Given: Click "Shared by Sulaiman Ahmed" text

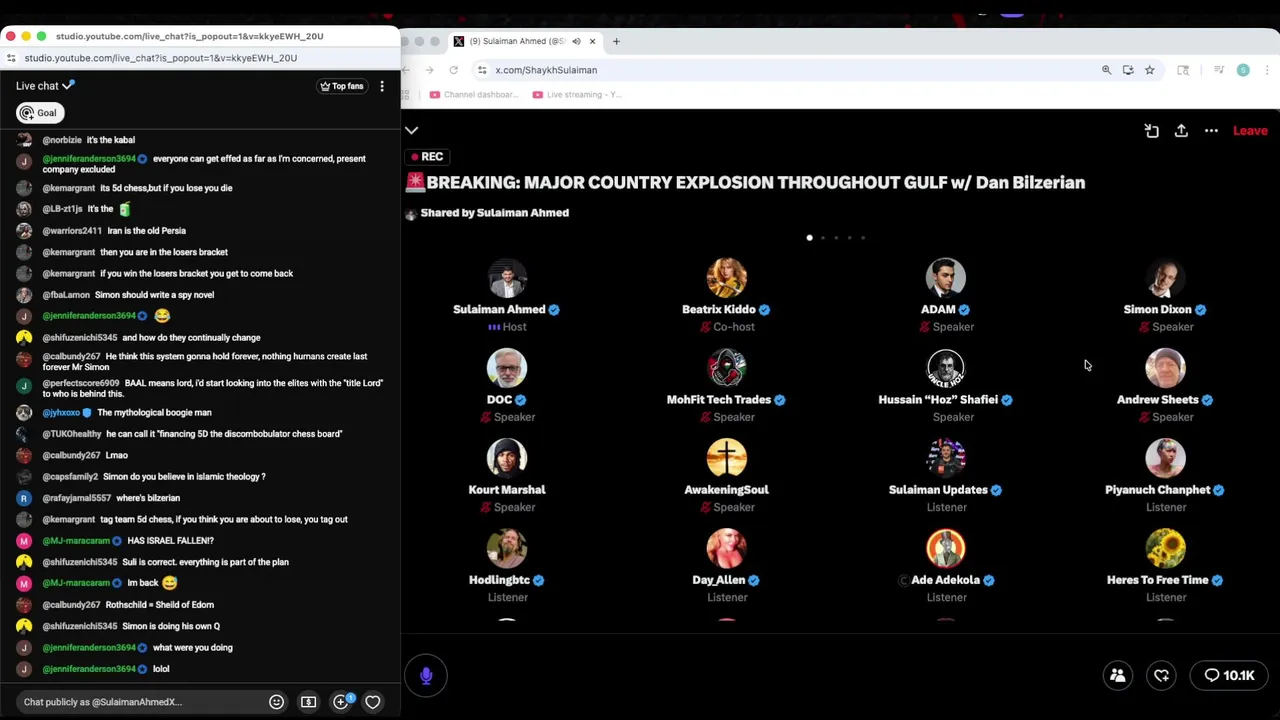Looking at the screenshot, I should tap(495, 213).
